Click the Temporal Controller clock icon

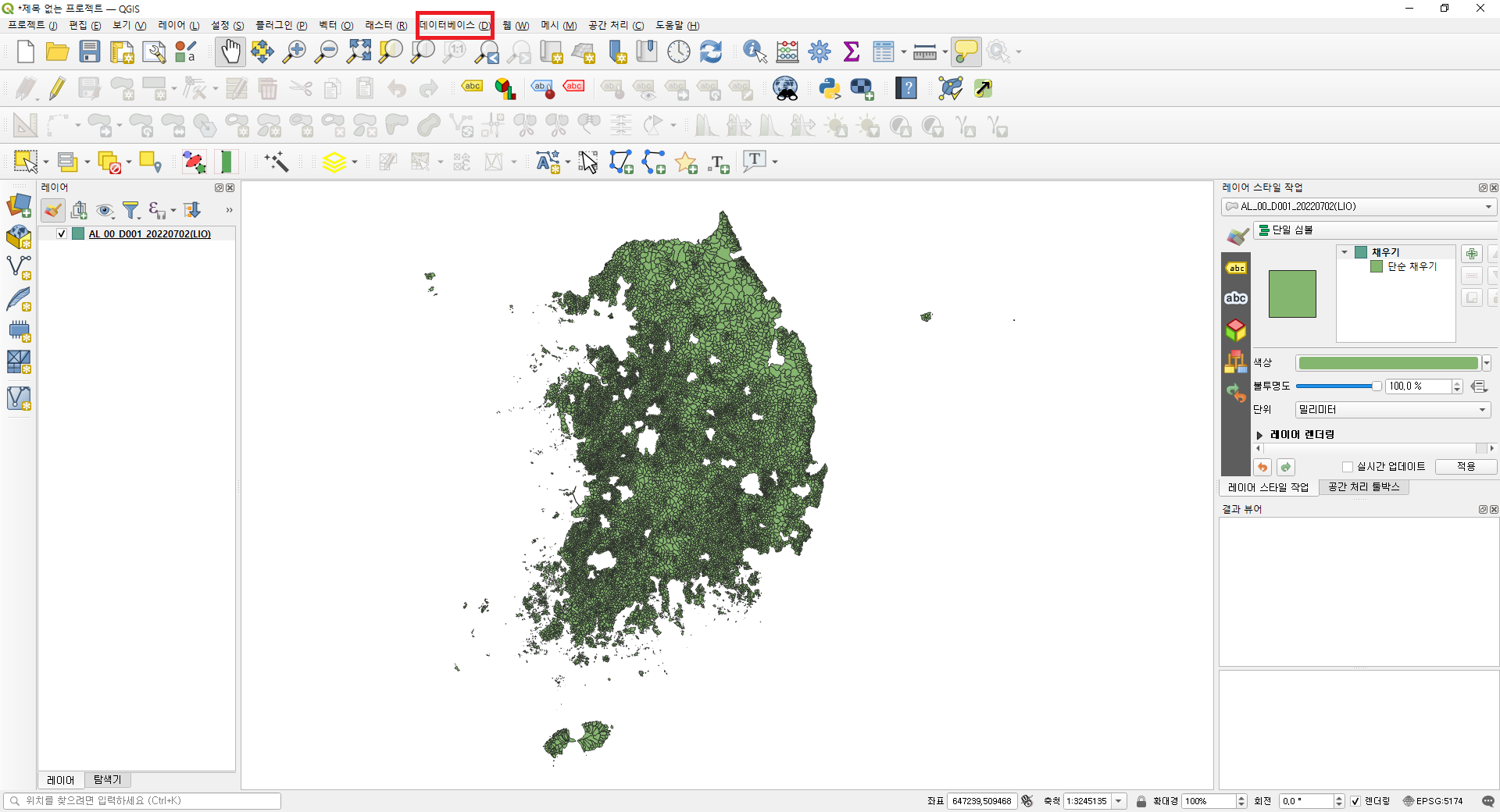[x=679, y=52]
